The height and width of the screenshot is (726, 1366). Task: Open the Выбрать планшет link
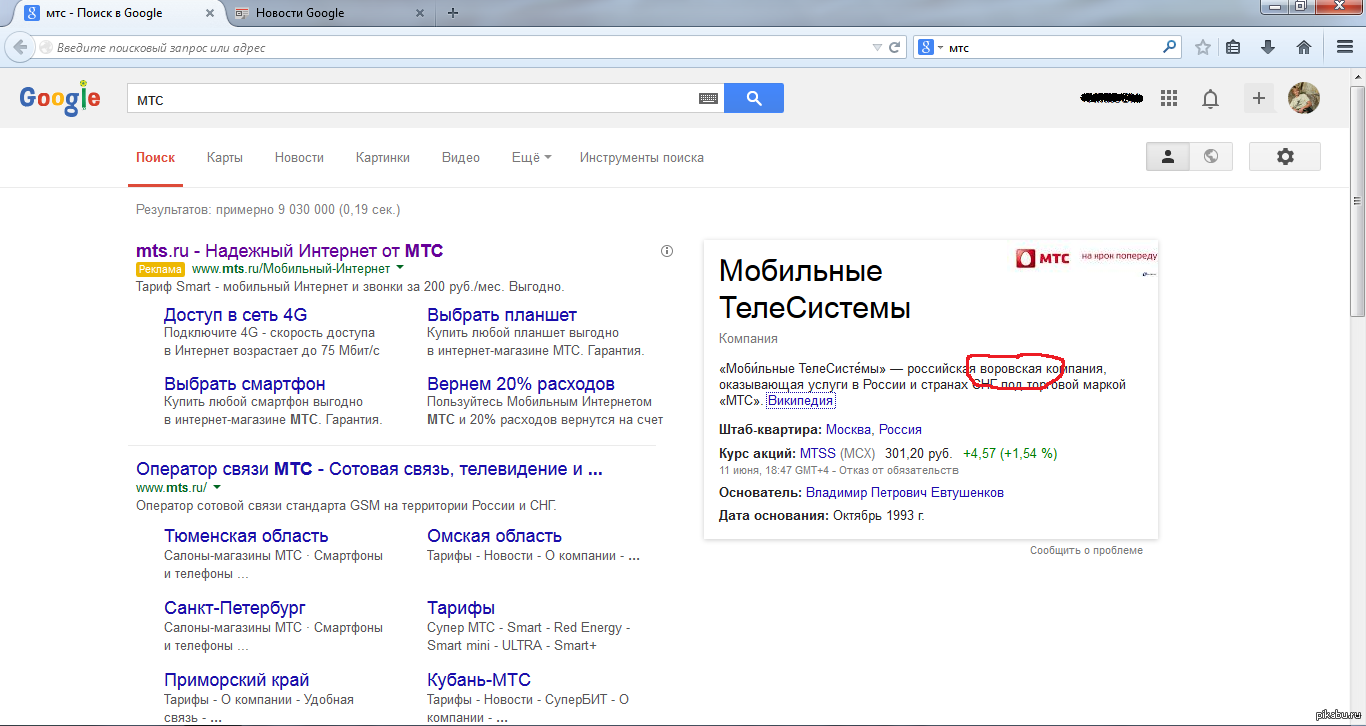click(502, 315)
